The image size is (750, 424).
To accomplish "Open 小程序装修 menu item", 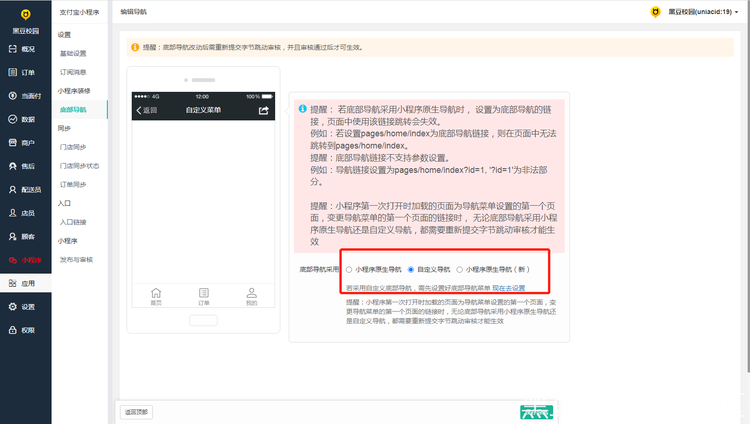I will (74, 91).
